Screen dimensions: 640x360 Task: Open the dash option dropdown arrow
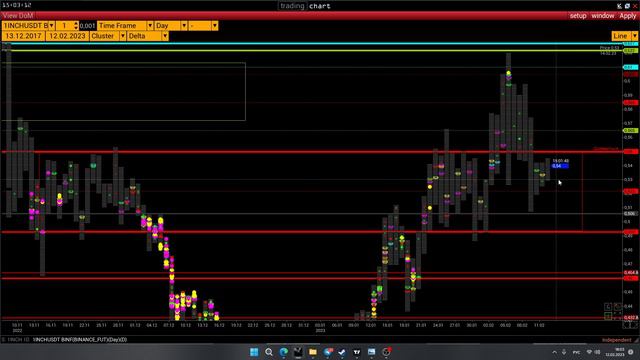tap(215, 26)
